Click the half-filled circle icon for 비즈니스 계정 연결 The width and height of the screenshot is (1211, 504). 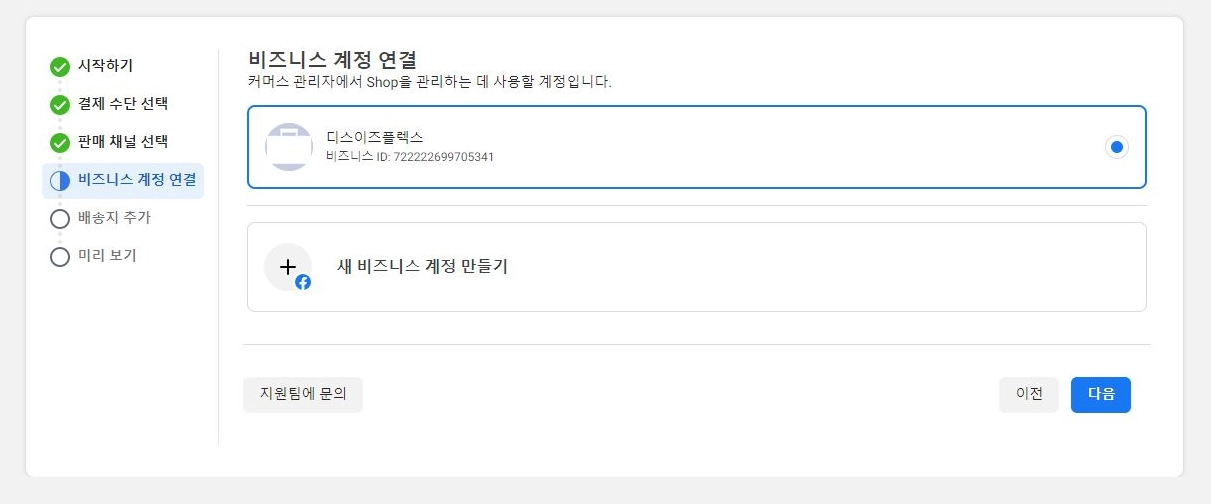pyautogui.click(x=60, y=181)
